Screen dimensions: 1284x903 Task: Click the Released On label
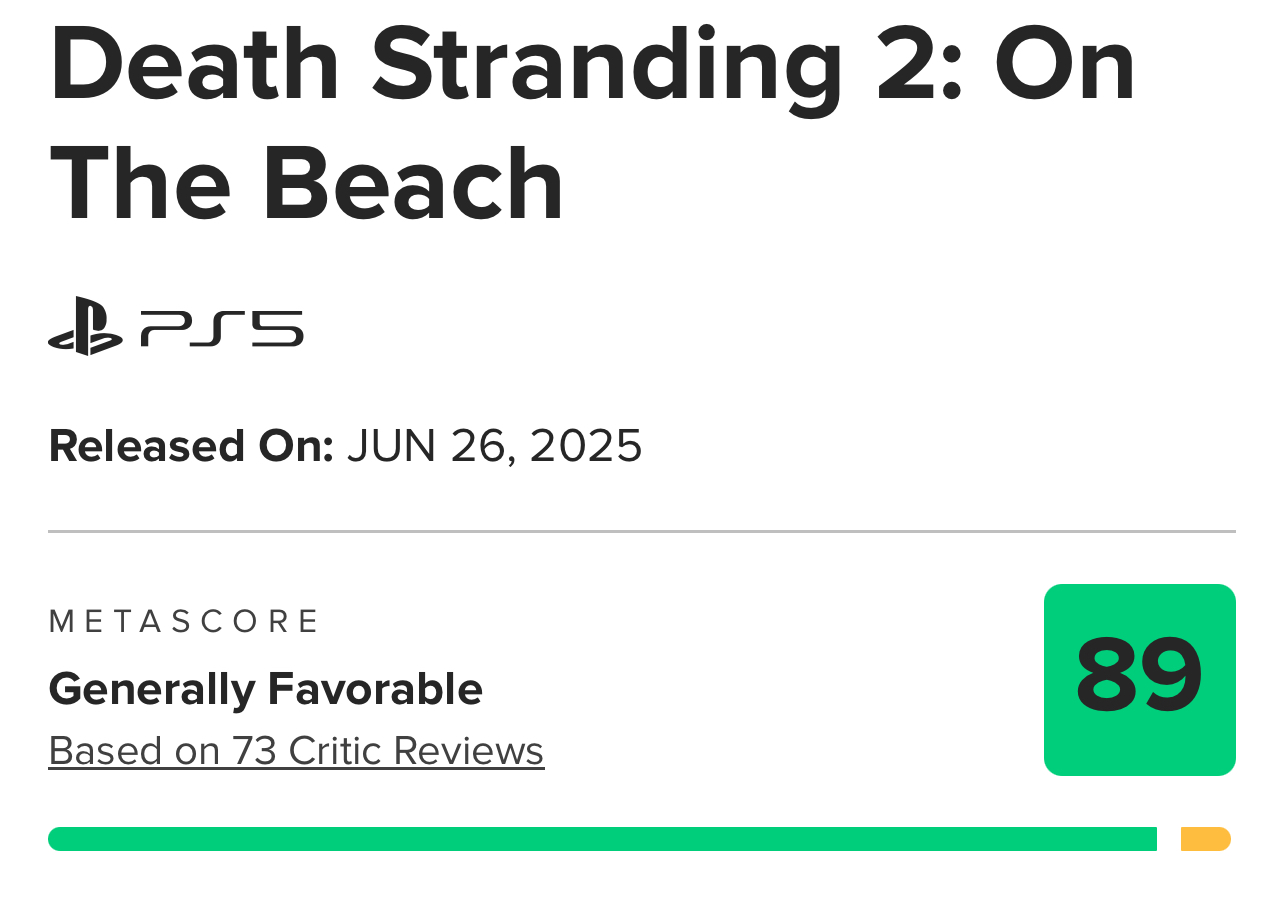[191, 446]
